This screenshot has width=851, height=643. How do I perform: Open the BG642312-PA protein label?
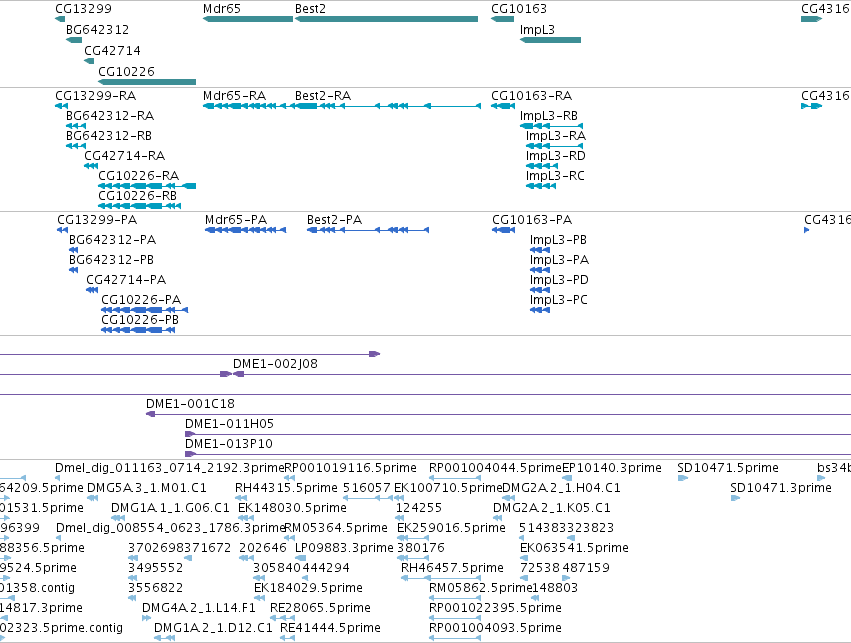(112, 240)
